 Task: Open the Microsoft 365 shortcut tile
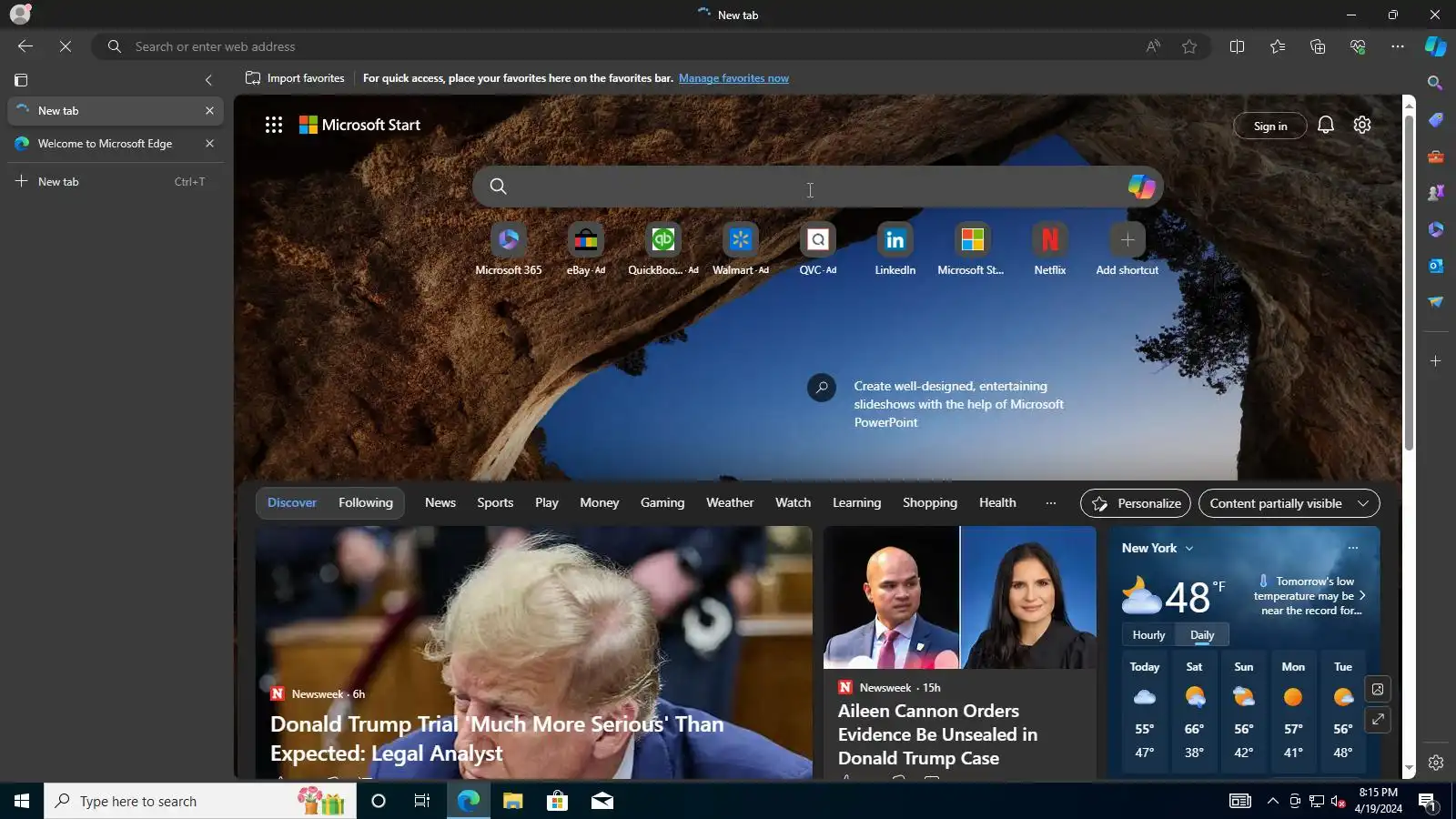coord(508,249)
